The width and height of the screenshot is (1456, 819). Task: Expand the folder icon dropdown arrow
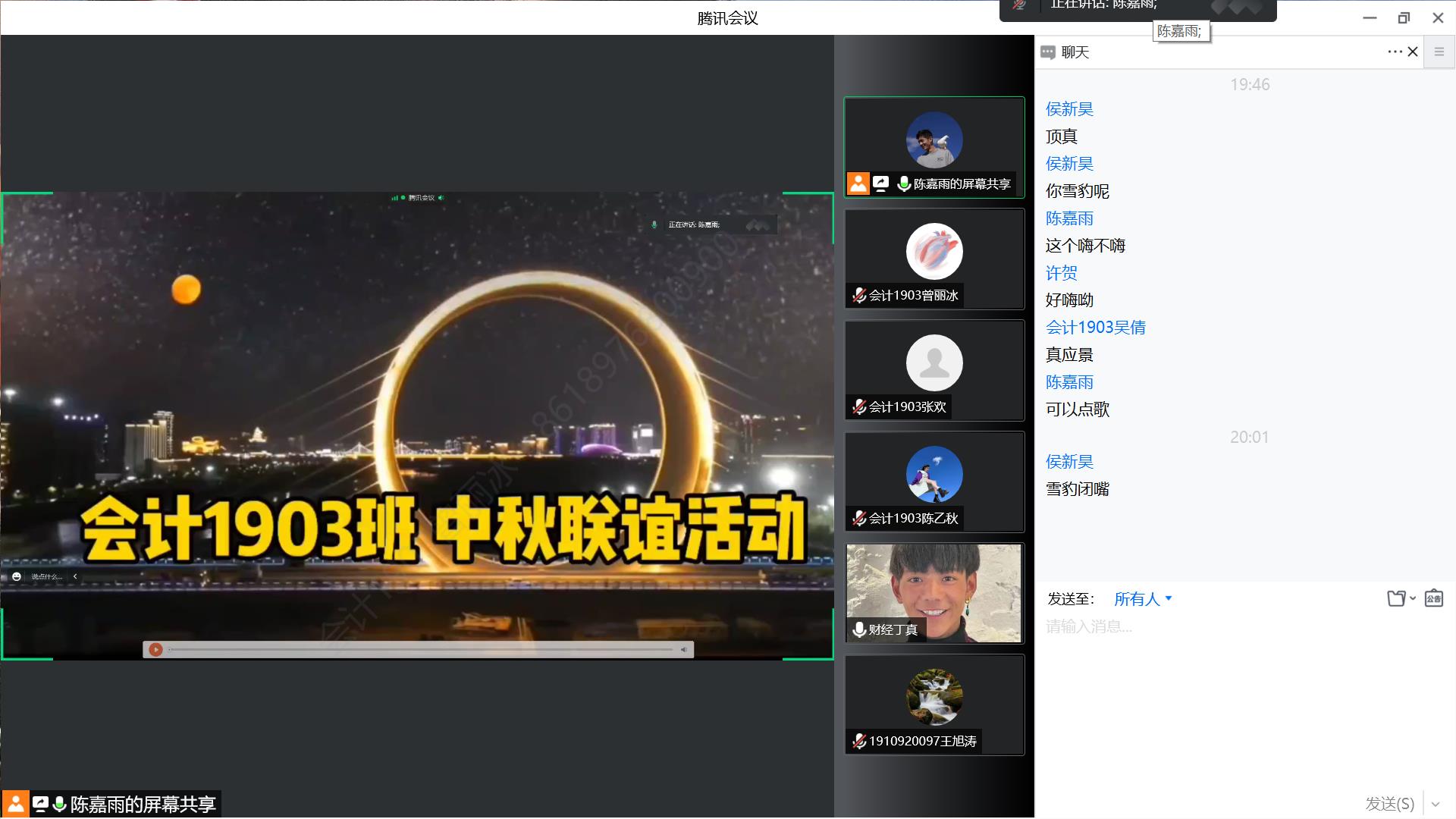tap(1413, 598)
